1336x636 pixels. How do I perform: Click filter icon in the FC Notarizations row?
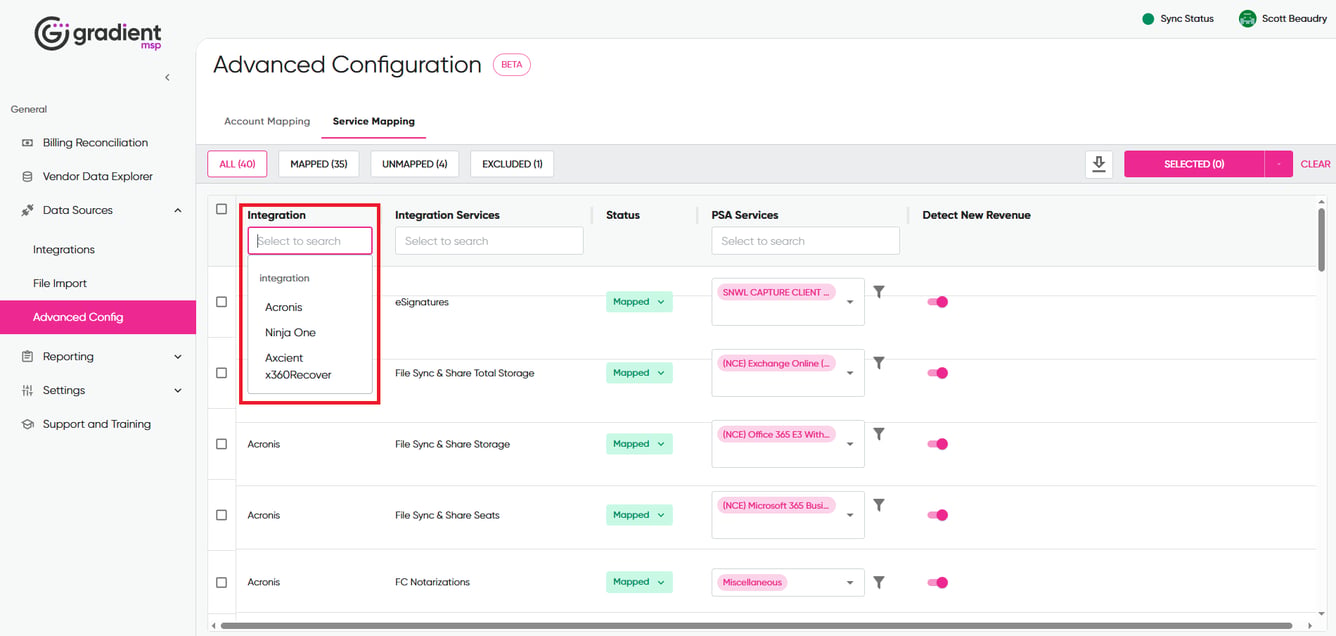[879, 582]
